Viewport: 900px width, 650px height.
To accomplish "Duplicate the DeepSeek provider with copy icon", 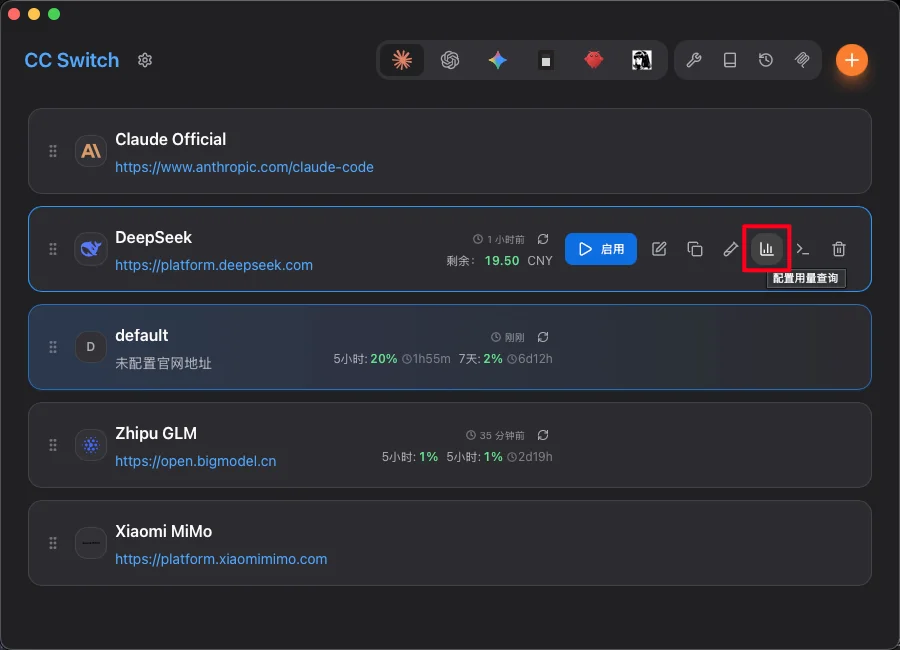I will point(695,249).
